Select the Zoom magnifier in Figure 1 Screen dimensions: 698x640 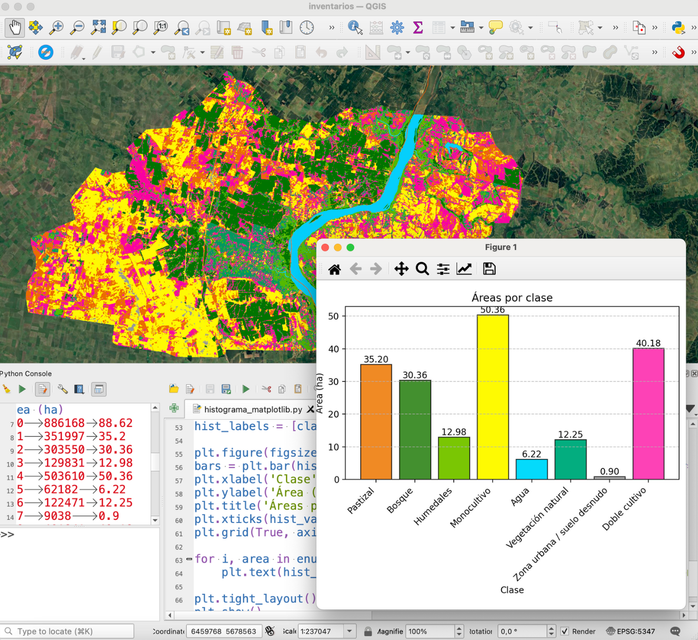pos(422,269)
